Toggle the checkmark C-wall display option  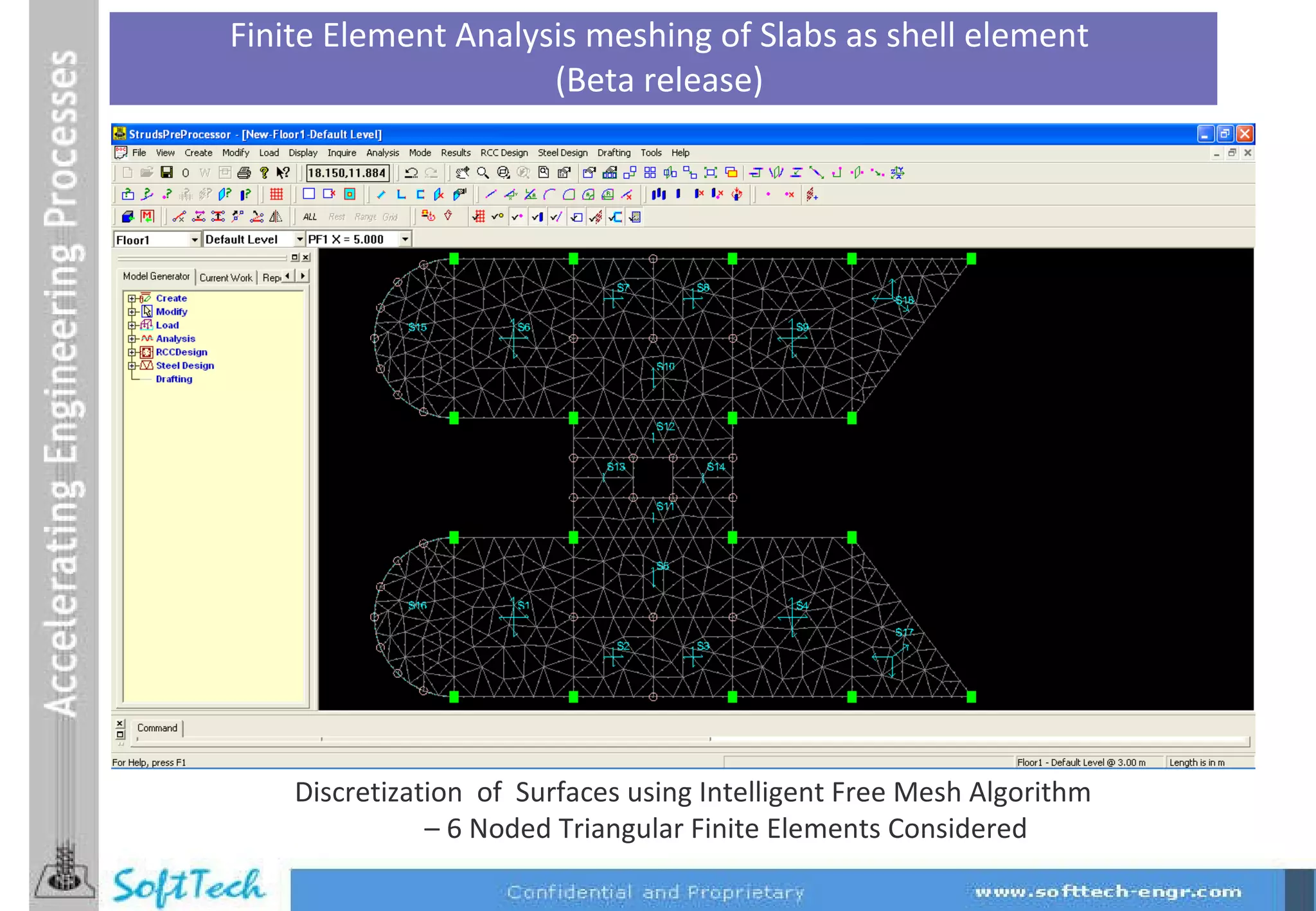point(616,217)
